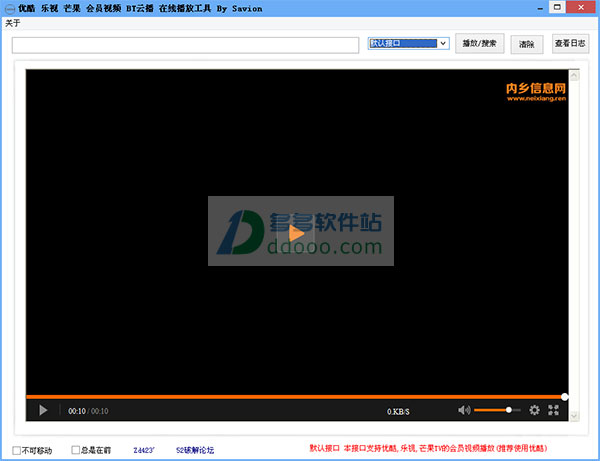Click the application icon in title bar
This screenshot has width=600, height=461.
[9, 8]
